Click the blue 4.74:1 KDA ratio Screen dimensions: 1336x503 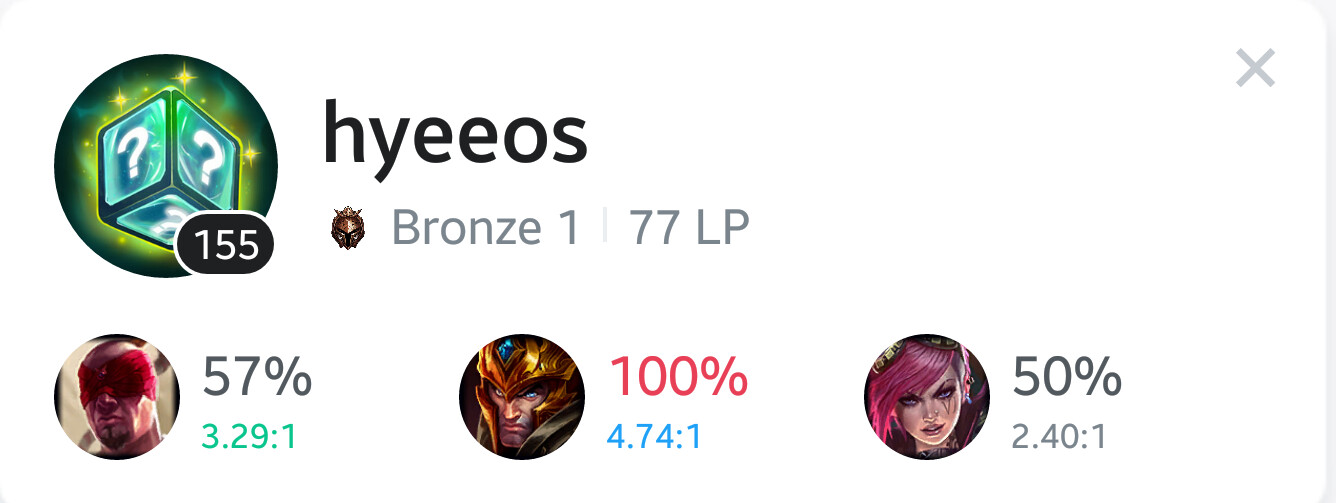point(654,437)
